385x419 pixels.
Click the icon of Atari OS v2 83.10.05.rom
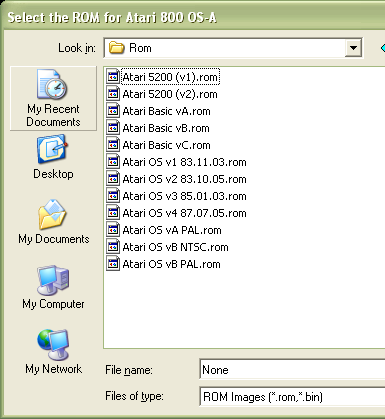pos(113,179)
